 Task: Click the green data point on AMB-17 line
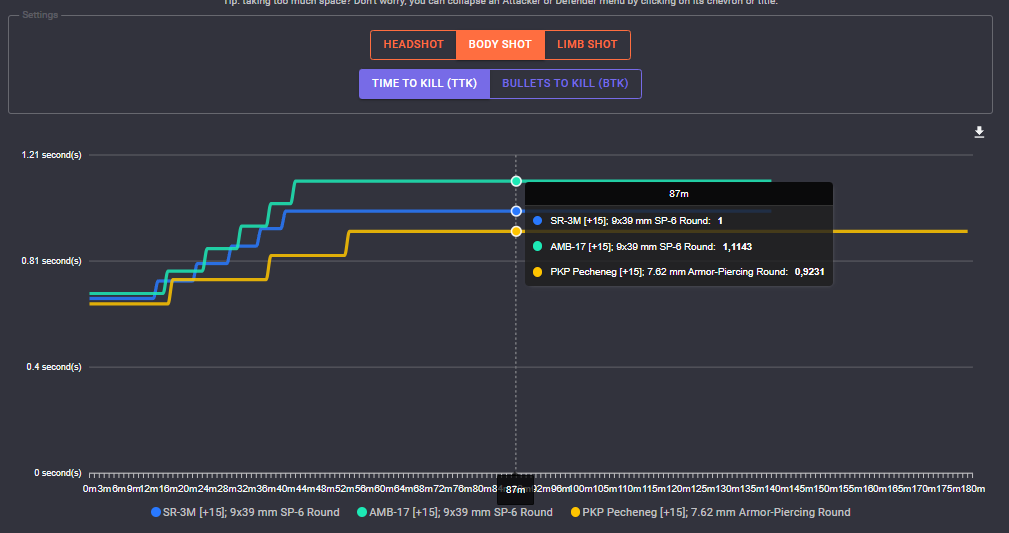point(516,181)
